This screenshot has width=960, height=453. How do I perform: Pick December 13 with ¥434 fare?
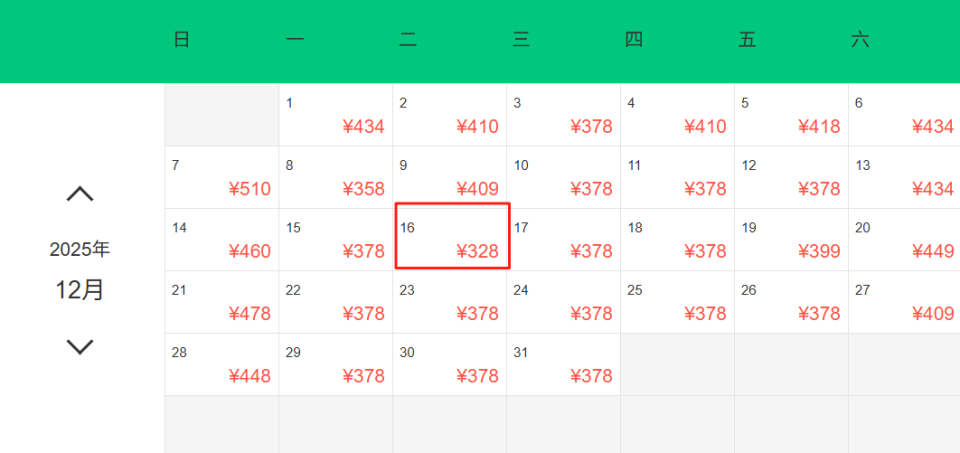click(904, 177)
